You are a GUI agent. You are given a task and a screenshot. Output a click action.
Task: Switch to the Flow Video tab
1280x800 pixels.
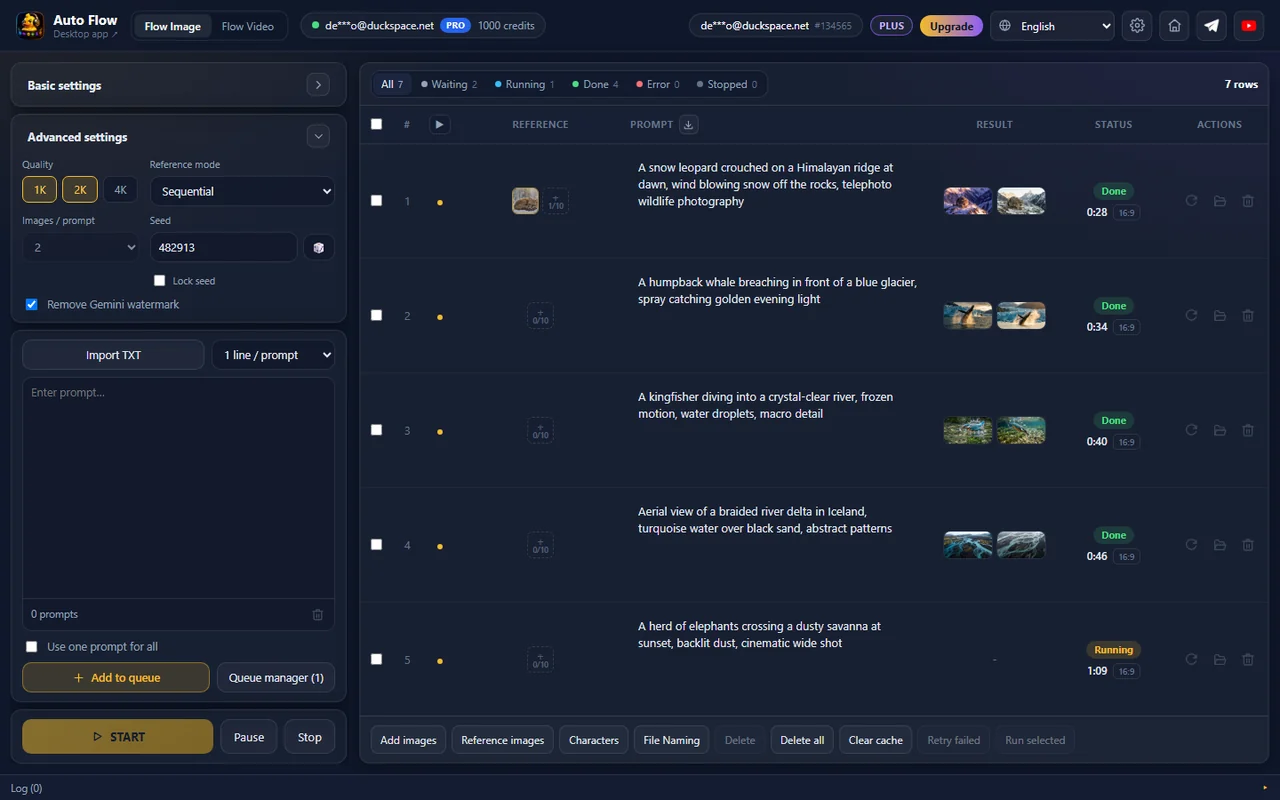point(247,26)
